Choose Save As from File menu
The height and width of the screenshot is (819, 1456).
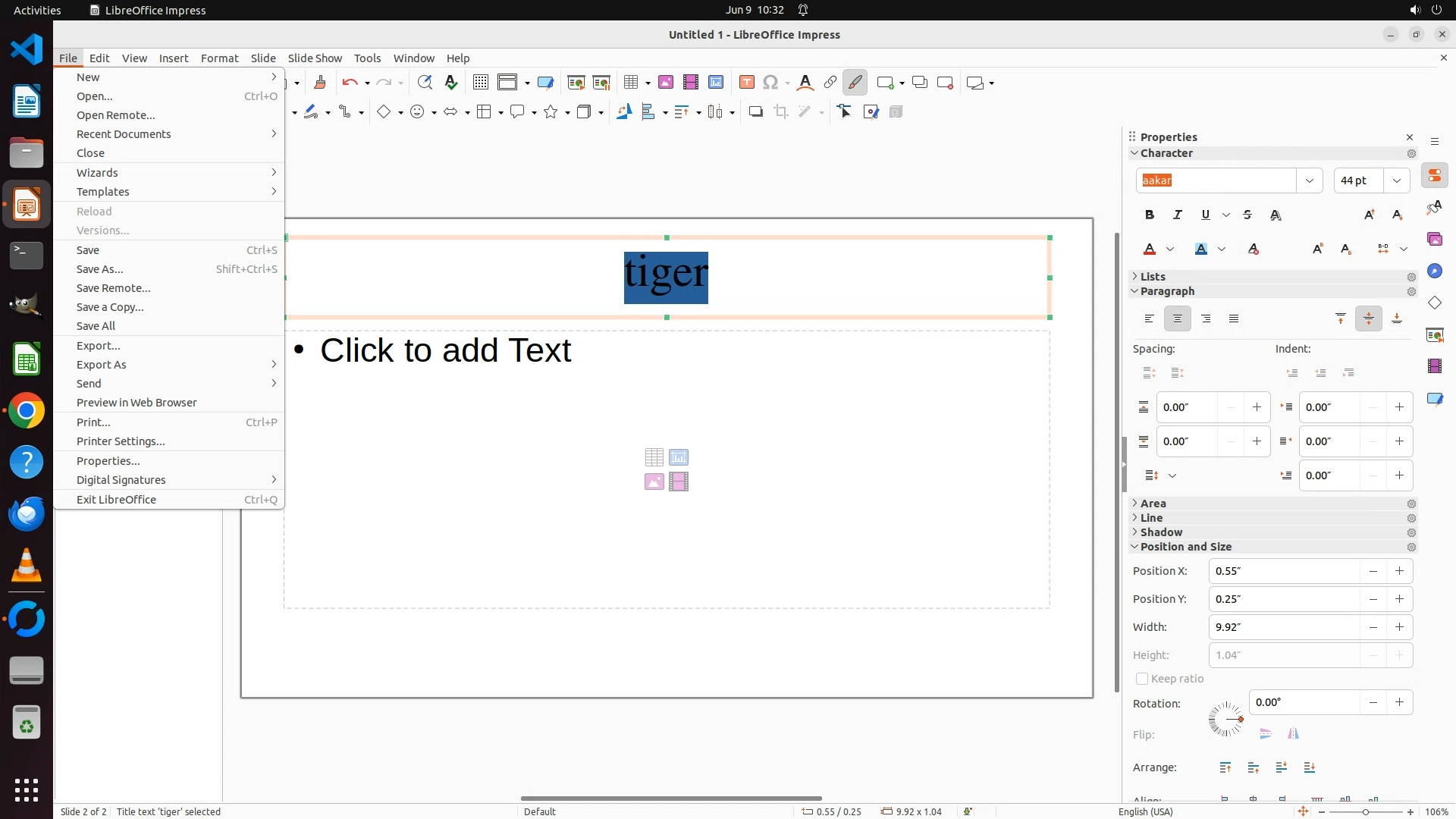coord(99,269)
